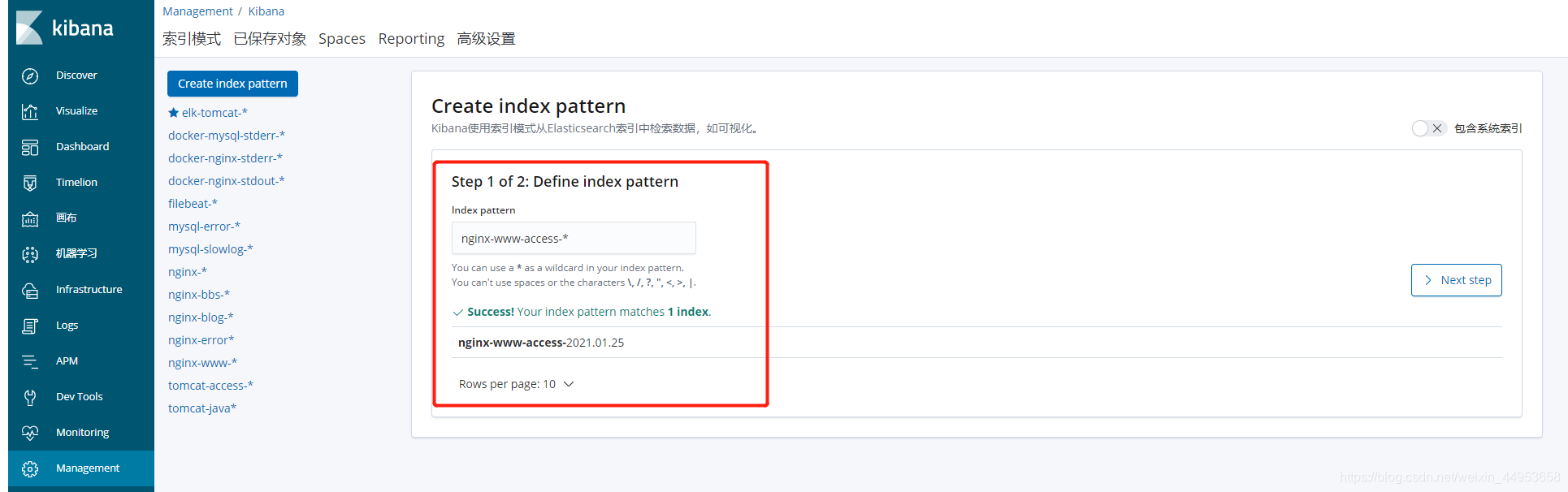Switch to Reporting tab
1568x492 pixels.
(x=411, y=38)
